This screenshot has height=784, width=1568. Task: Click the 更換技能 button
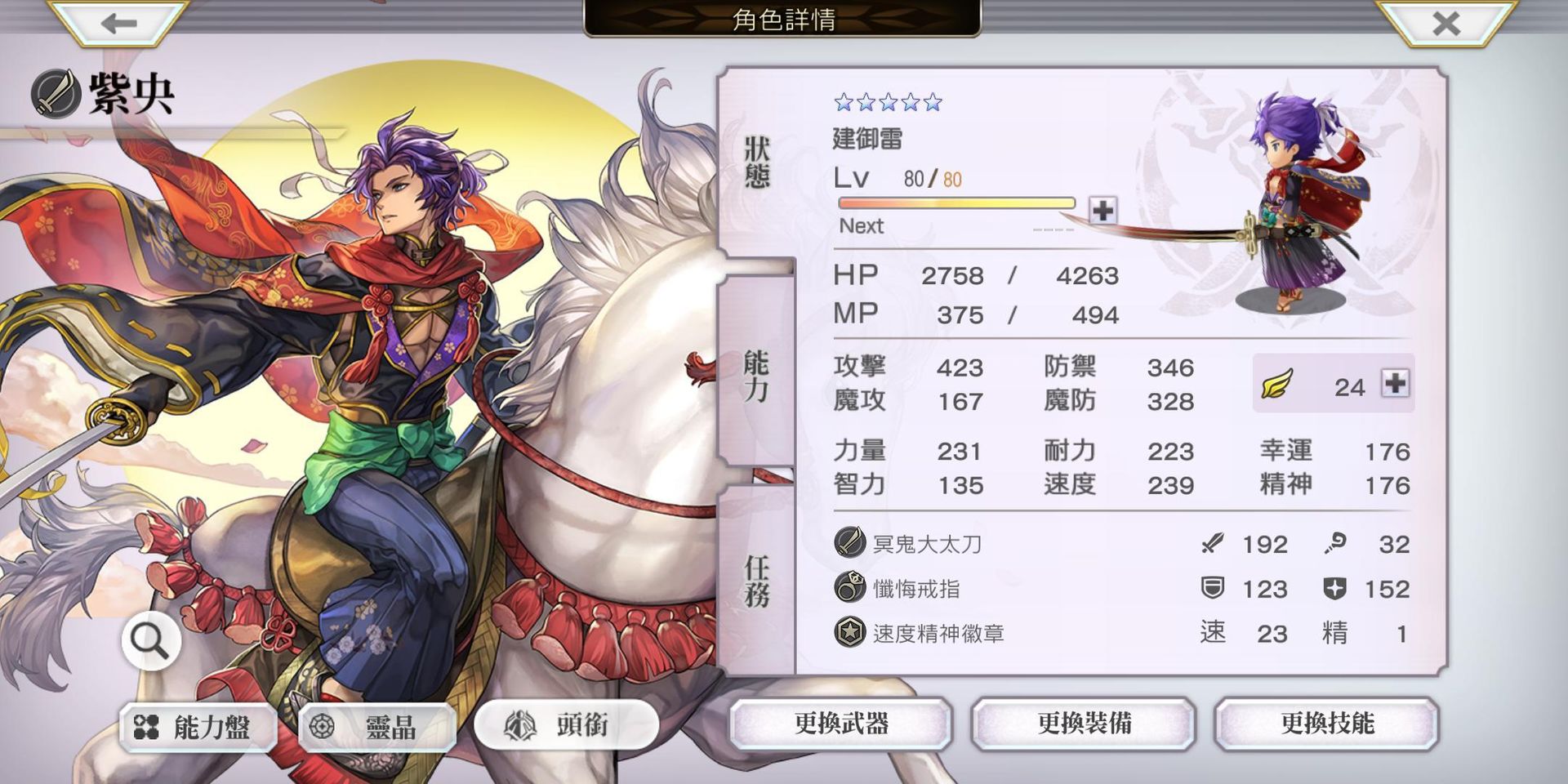(x=1326, y=724)
